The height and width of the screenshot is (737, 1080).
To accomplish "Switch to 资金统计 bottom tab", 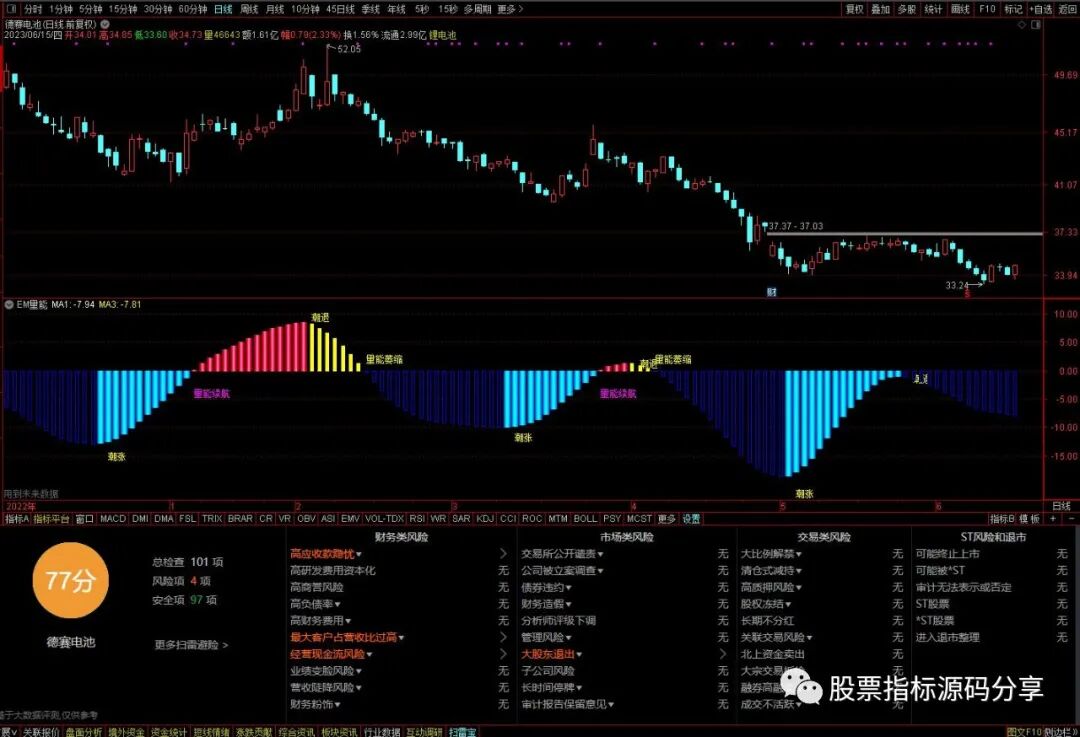I will click(x=169, y=731).
